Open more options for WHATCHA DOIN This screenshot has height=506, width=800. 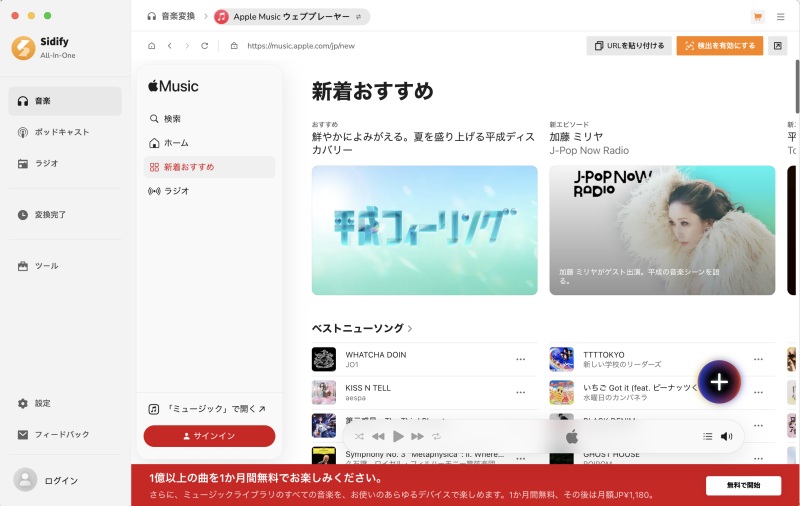(x=520, y=359)
